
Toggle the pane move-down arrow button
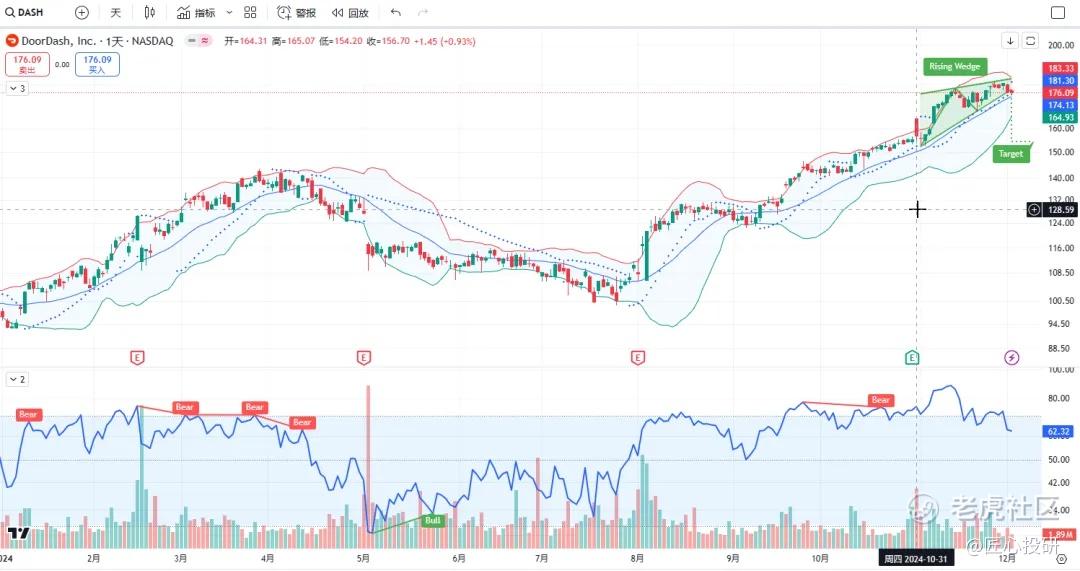[x=1010, y=41]
